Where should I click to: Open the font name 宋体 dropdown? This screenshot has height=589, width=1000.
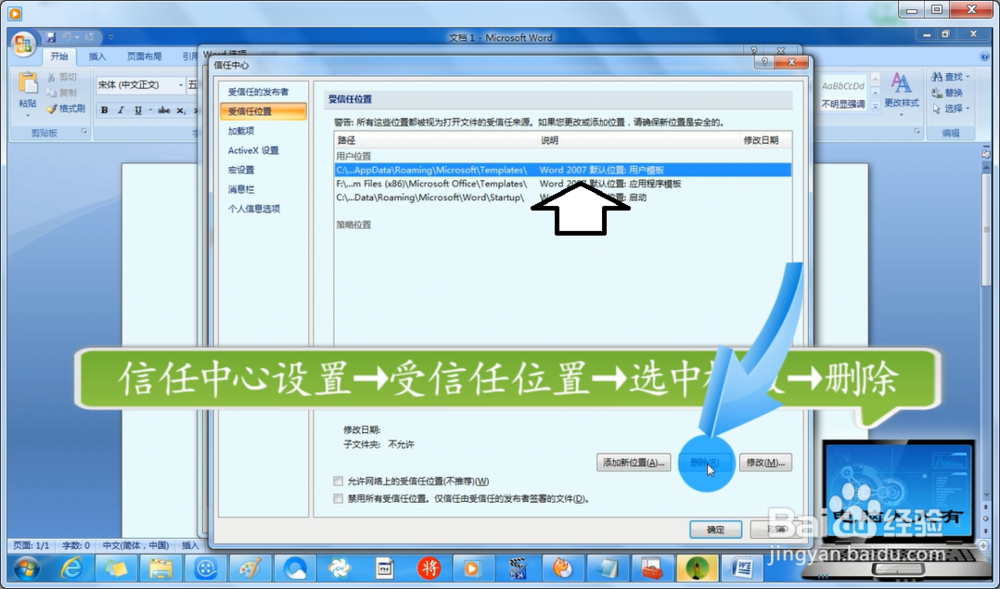click(x=180, y=85)
